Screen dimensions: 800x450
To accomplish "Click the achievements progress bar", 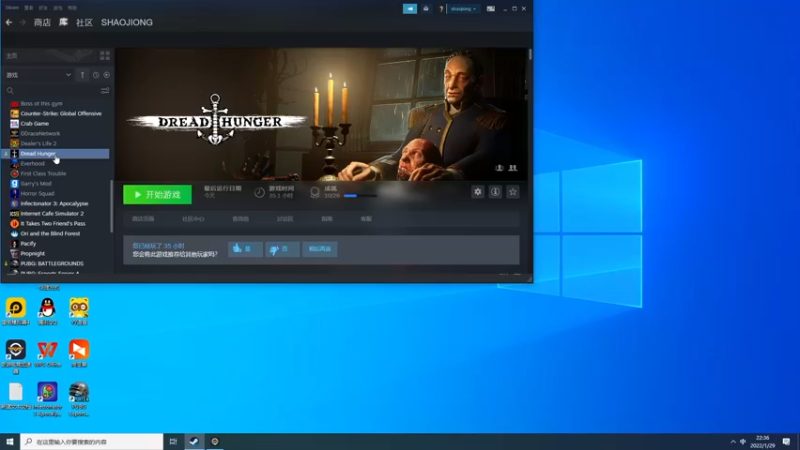I will pos(360,196).
